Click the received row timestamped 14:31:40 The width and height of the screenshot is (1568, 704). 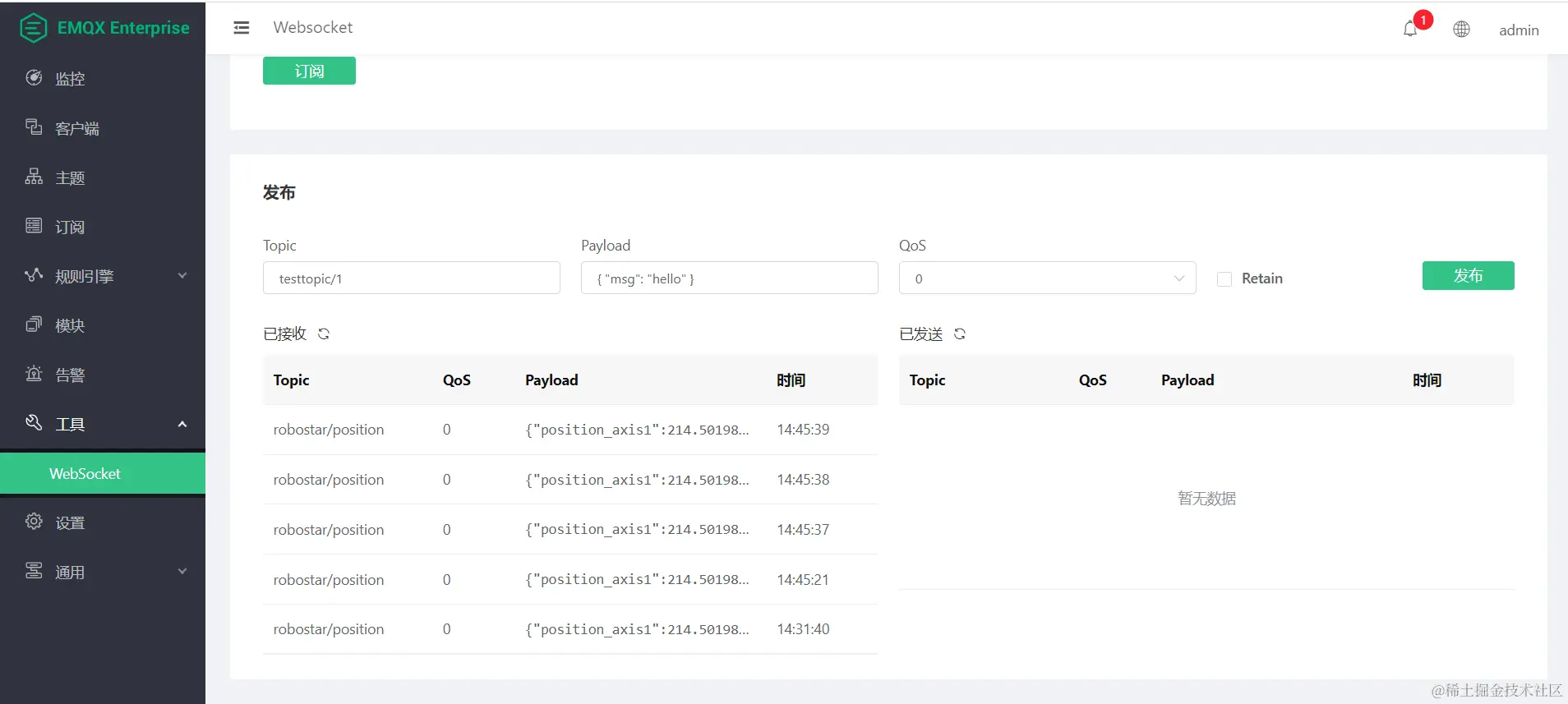[x=570, y=629]
